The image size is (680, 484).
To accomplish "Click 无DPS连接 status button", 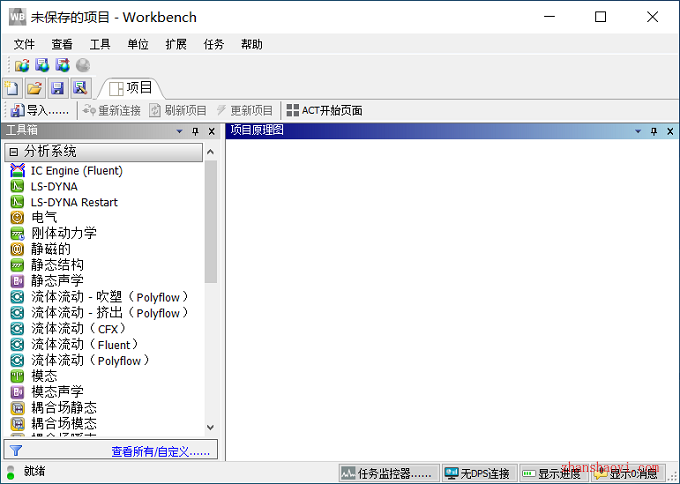I will click(x=478, y=474).
